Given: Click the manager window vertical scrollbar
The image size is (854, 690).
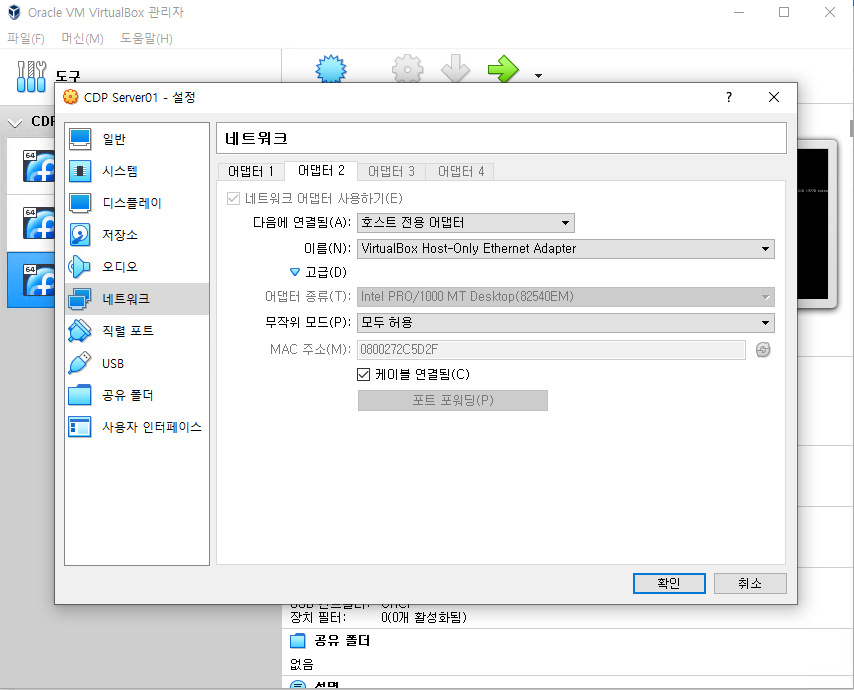Looking at the screenshot, I should coord(851,128).
